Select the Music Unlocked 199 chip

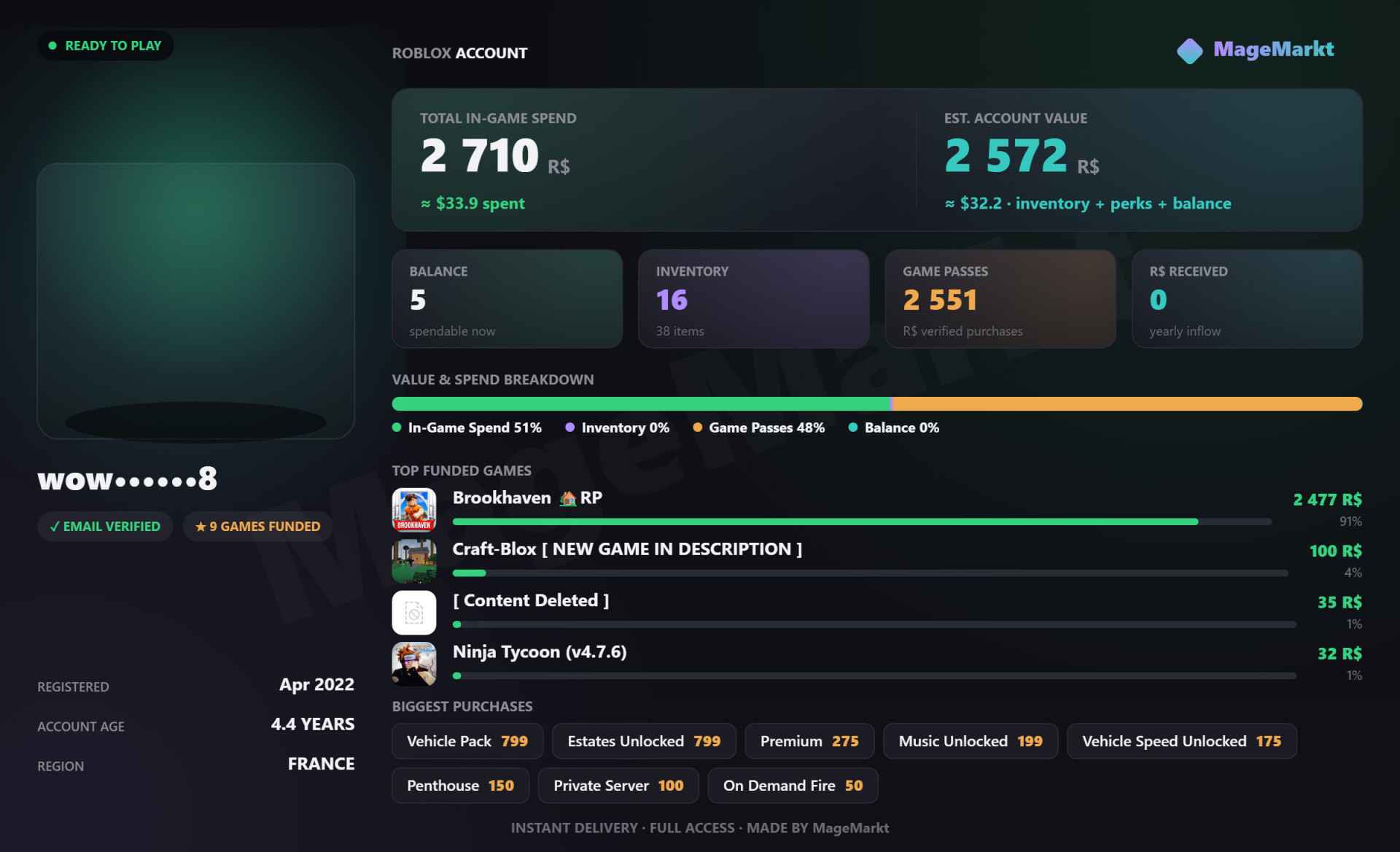pyautogui.click(x=971, y=741)
